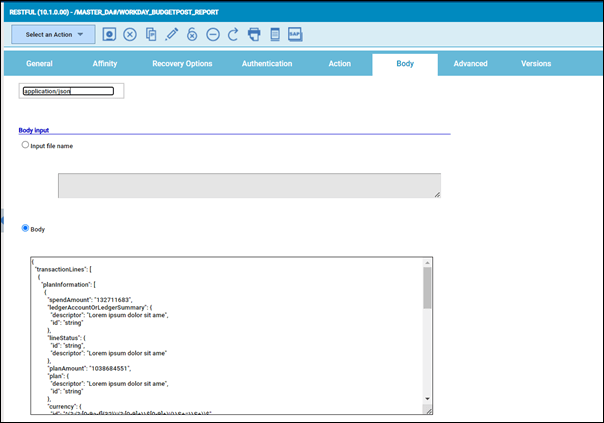Click the RESTFUL job title text in header

[114, 12]
